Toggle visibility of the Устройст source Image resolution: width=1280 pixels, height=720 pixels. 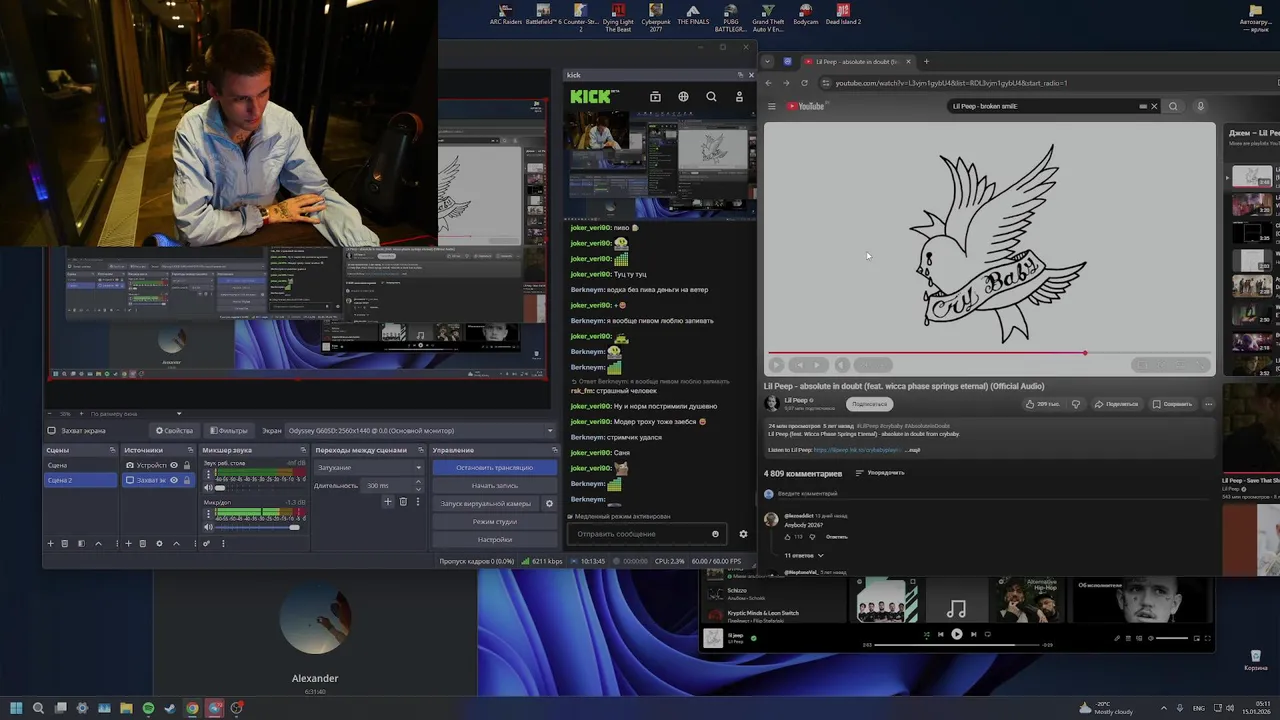tap(174, 465)
